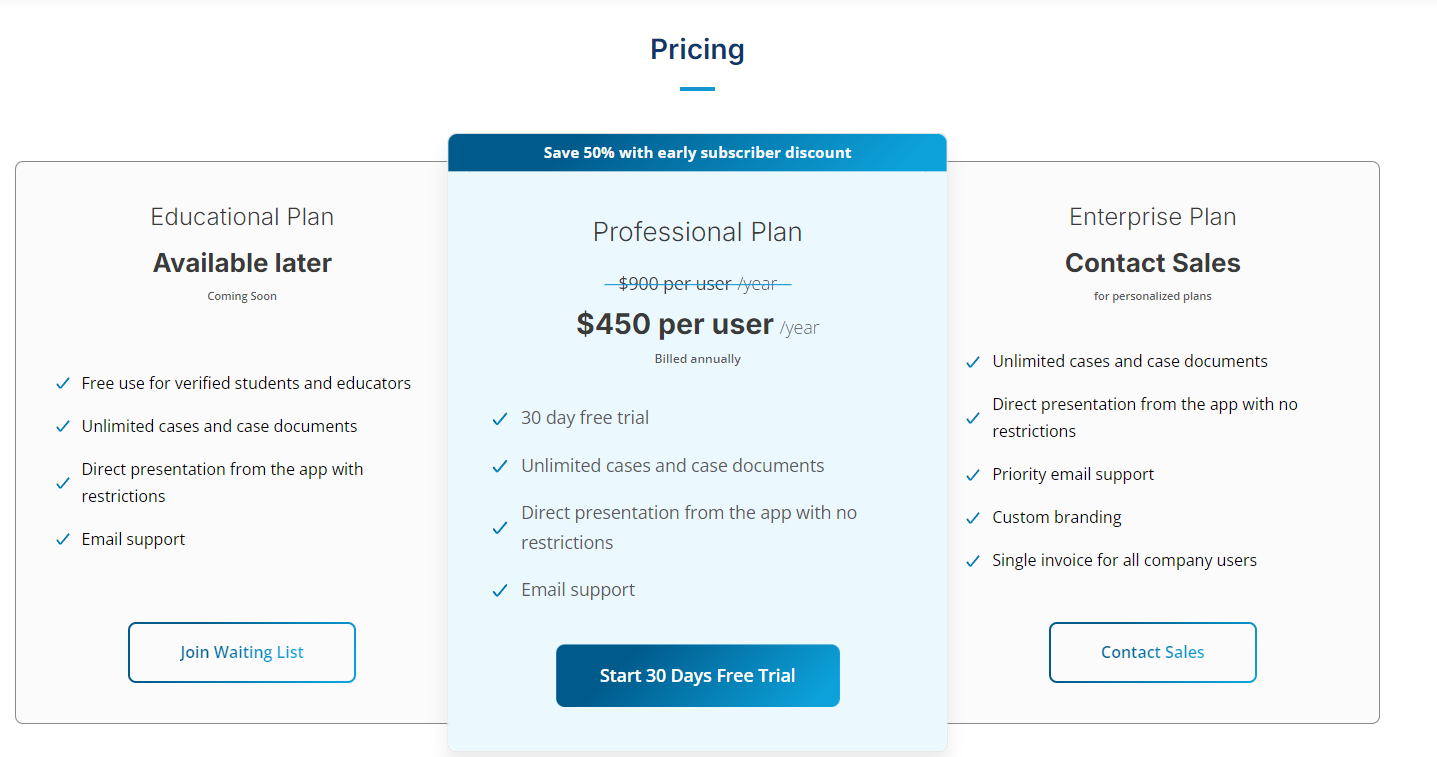Open the Contact Sales button
Image resolution: width=1437 pixels, height=757 pixels.
click(1152, 652)
